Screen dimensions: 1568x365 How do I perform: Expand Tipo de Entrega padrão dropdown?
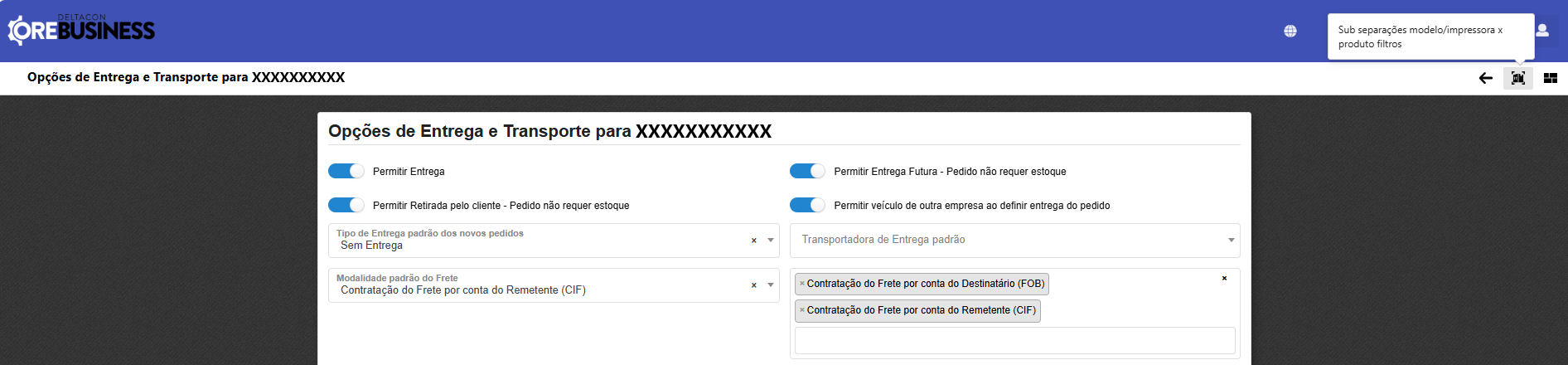[x=771, y=241]
